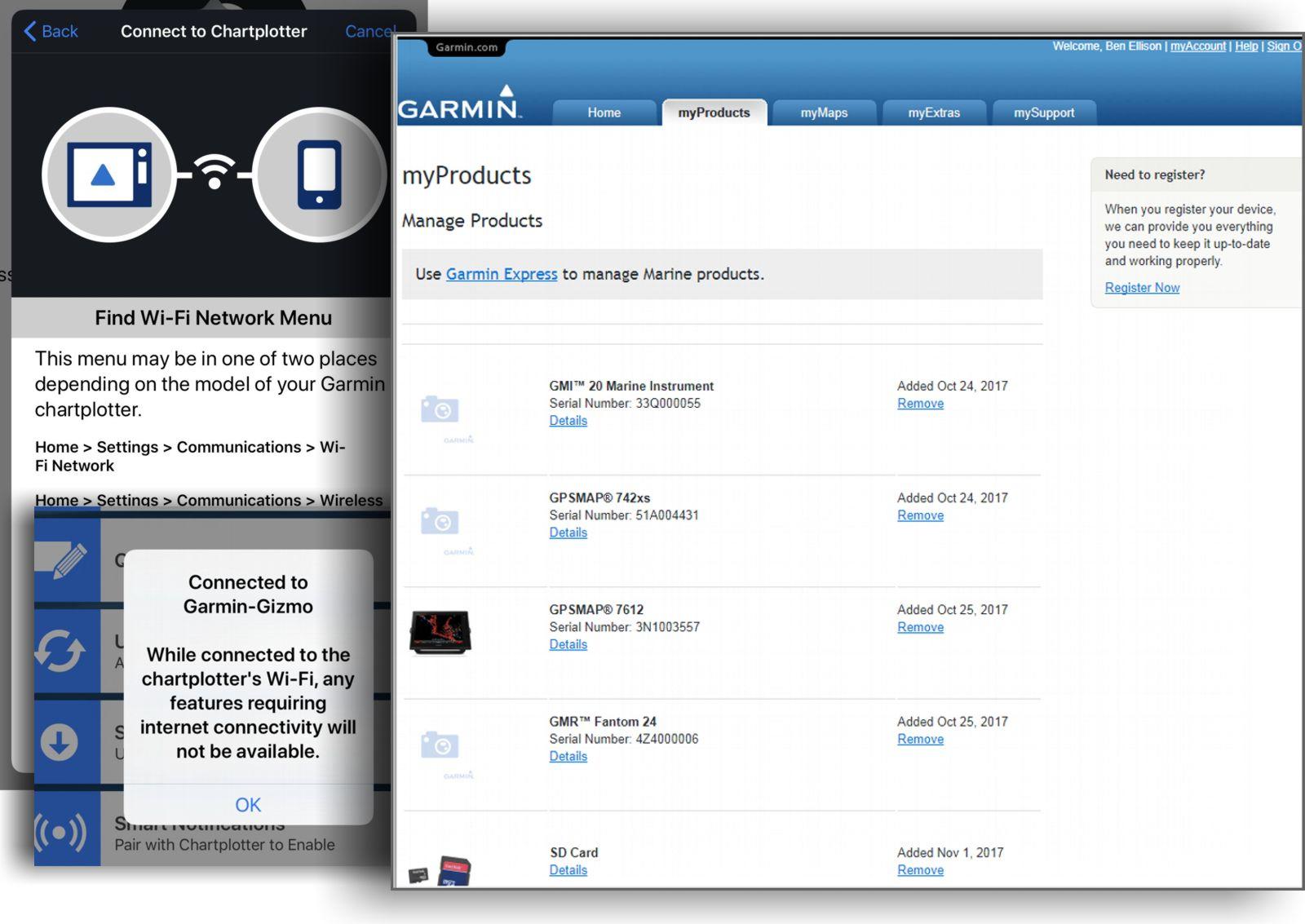Viewport: 1305px width, 924px height.
Task: View Details for GPSMAP 742xs
Action: tap(568, 533)
